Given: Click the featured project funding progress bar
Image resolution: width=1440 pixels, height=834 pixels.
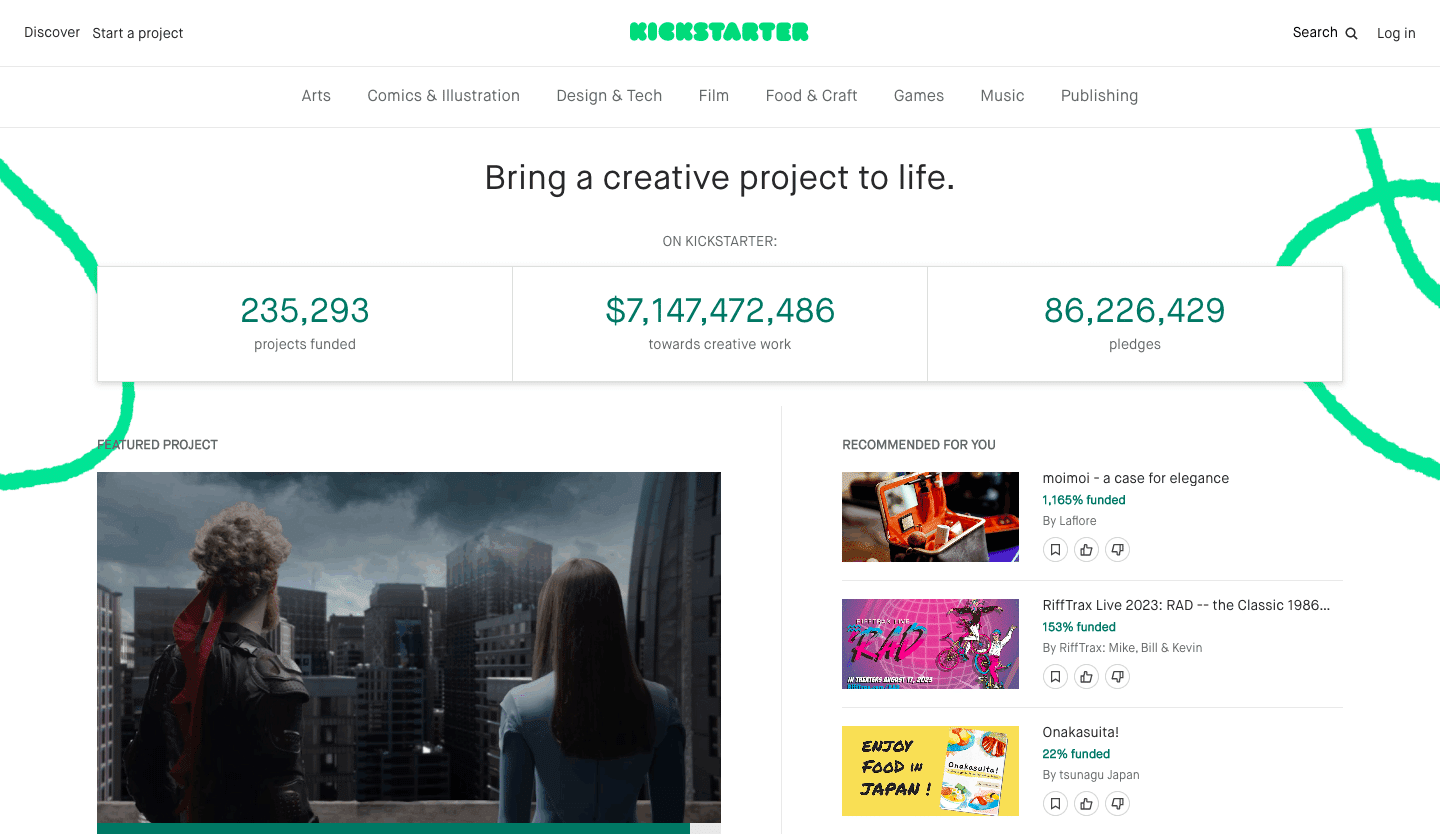Looking at the screenshot, I should (409, 829).
